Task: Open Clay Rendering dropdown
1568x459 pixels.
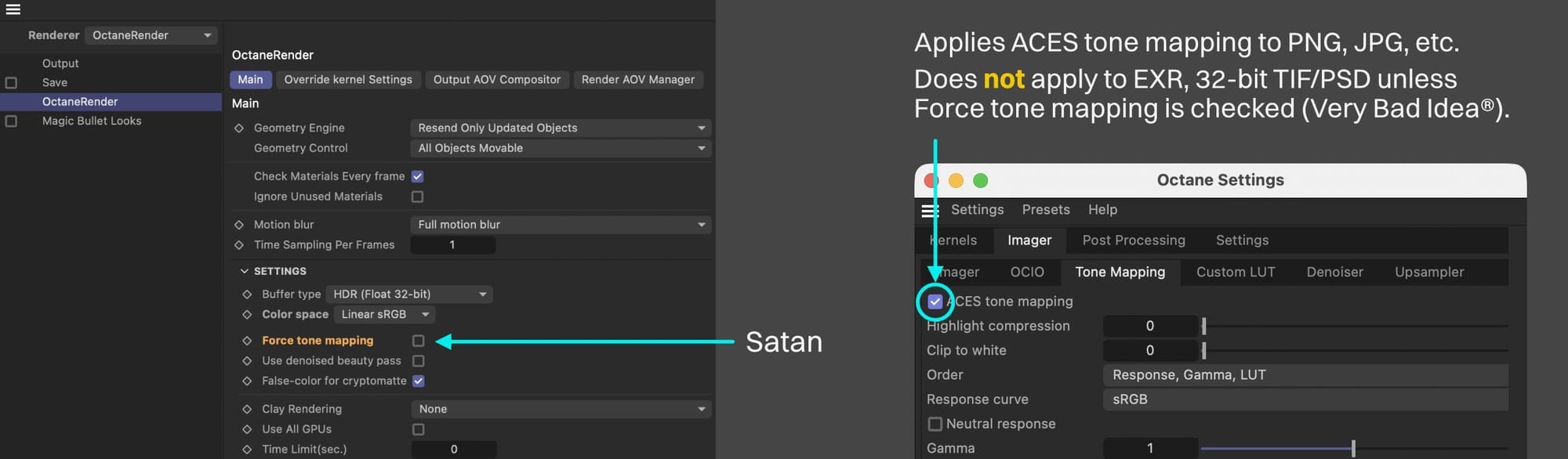Action: pyautogui.click(x=561, y=409)
